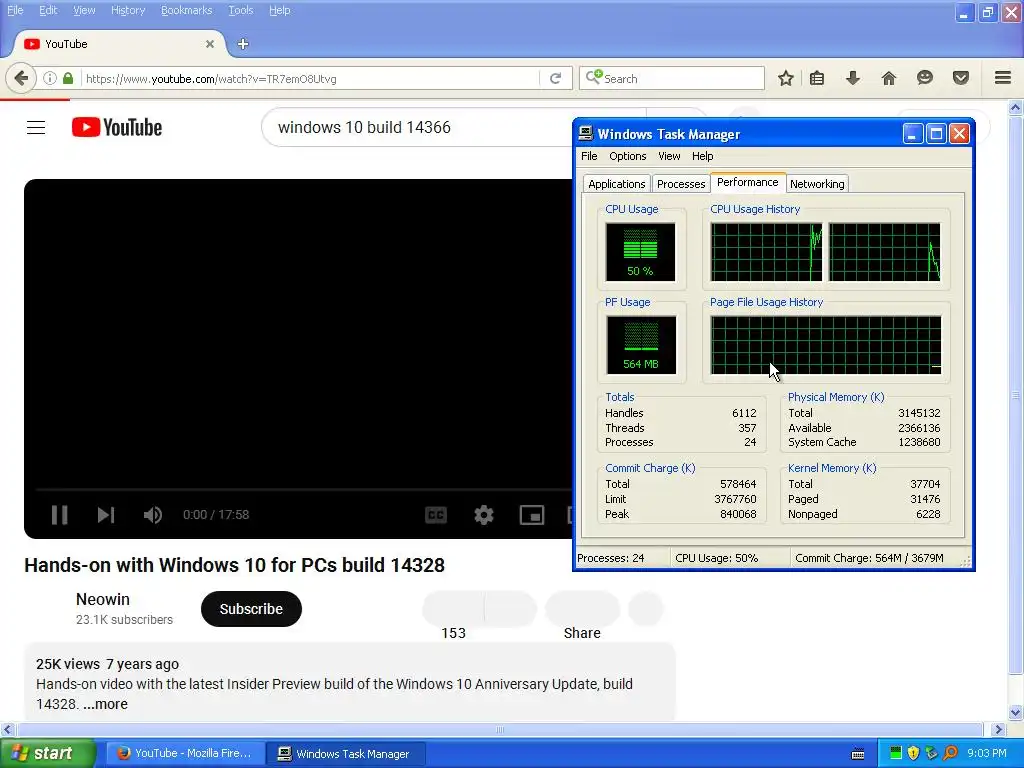The image size is (1024, 768).
Task: Show bookmarks list icon in Firefox toolbar
Action: pyautogui.click(x=816, y=78)
